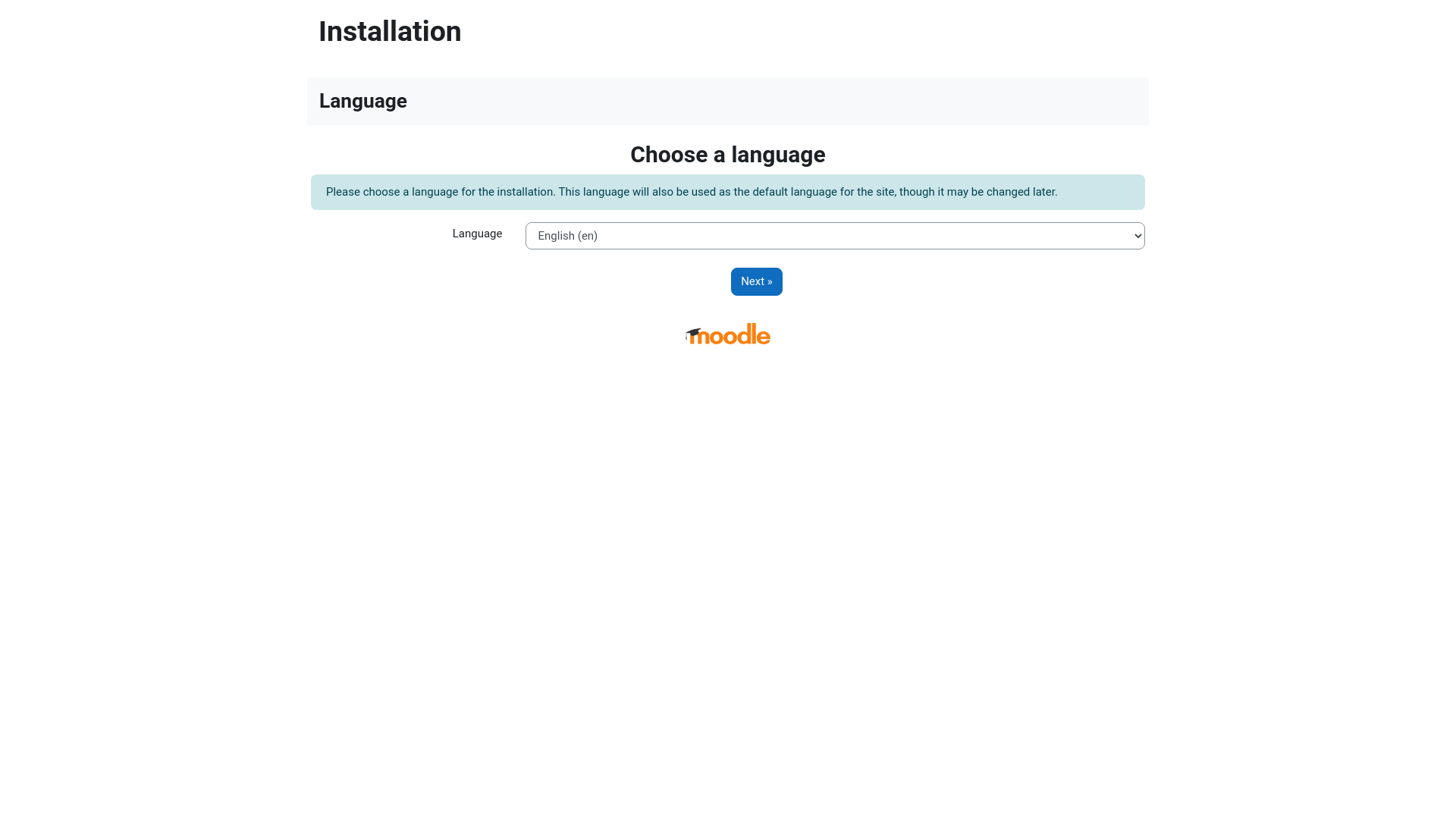Click the language installation notice text
The height and width of the screenshot is (819, 1456).
click(x=692, y=192)
